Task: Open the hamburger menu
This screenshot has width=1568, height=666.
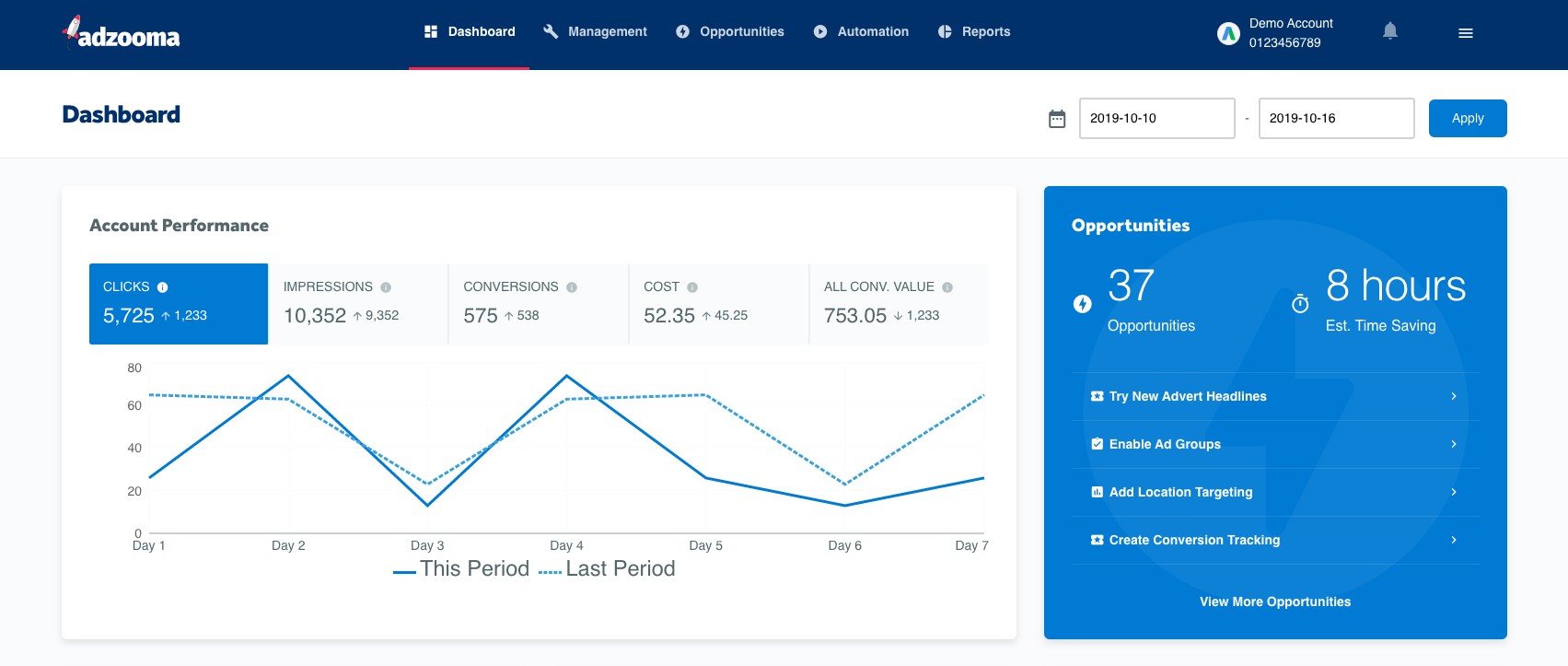Action: [1466, 33]
